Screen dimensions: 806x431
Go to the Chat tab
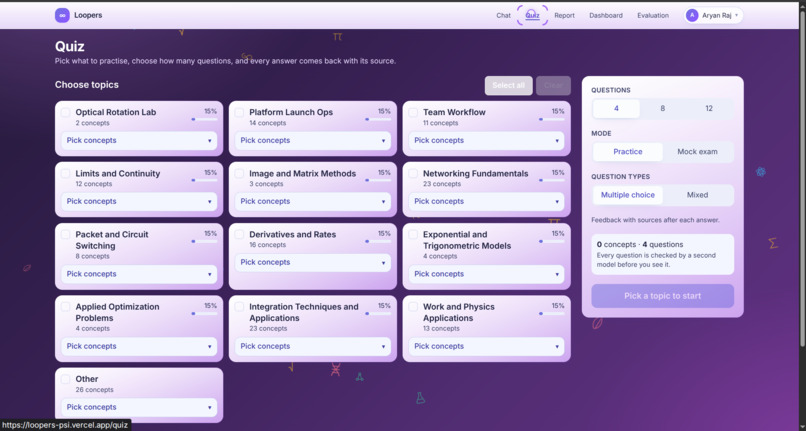point(503,15)
